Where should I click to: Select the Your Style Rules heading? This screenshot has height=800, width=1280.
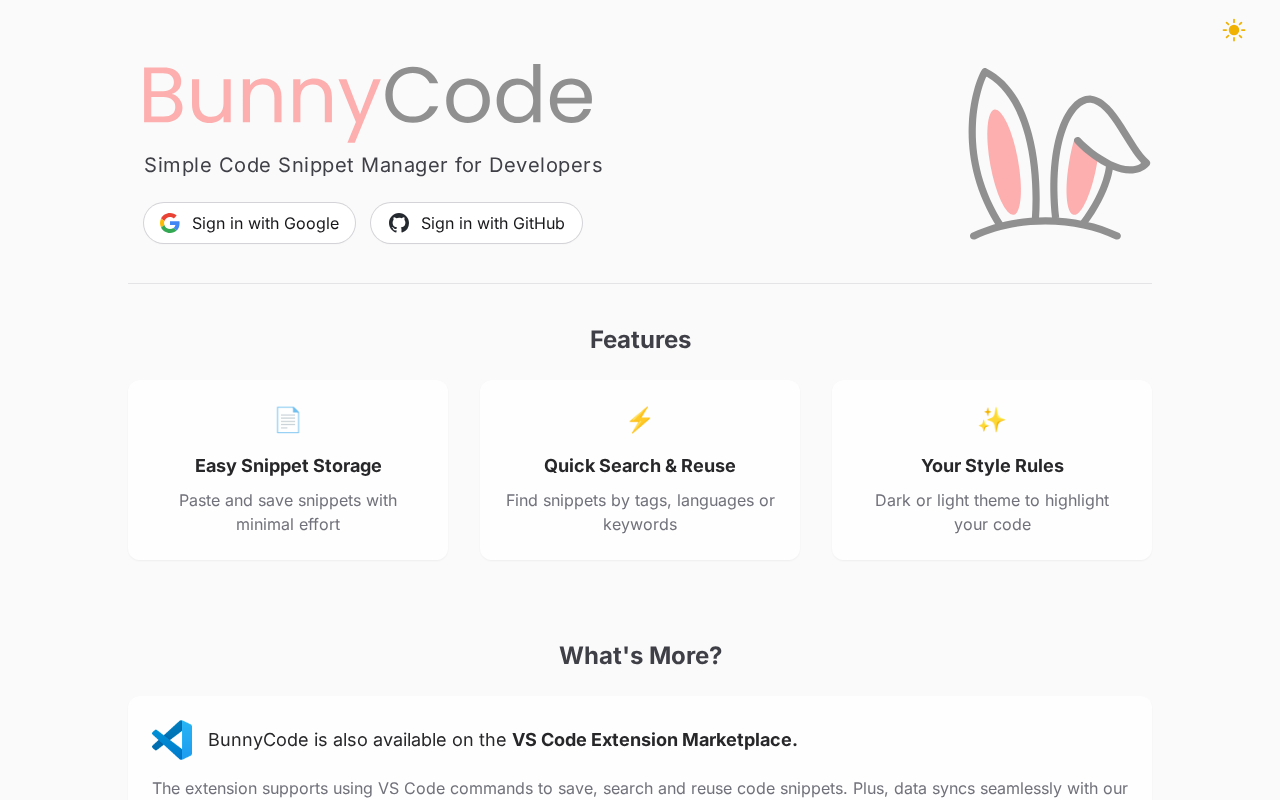[992, 466]
